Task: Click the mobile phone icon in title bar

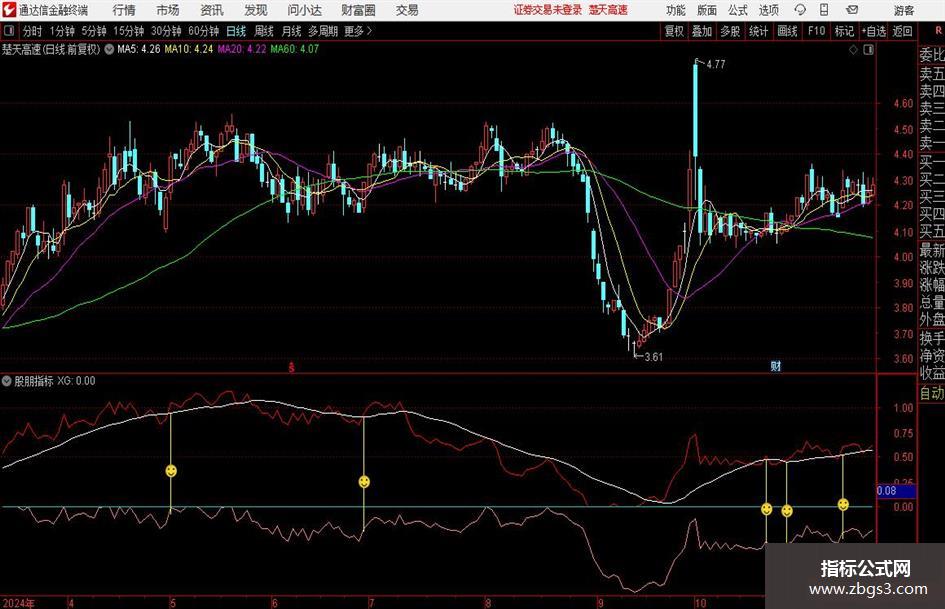Action: (x=824, y=10)
